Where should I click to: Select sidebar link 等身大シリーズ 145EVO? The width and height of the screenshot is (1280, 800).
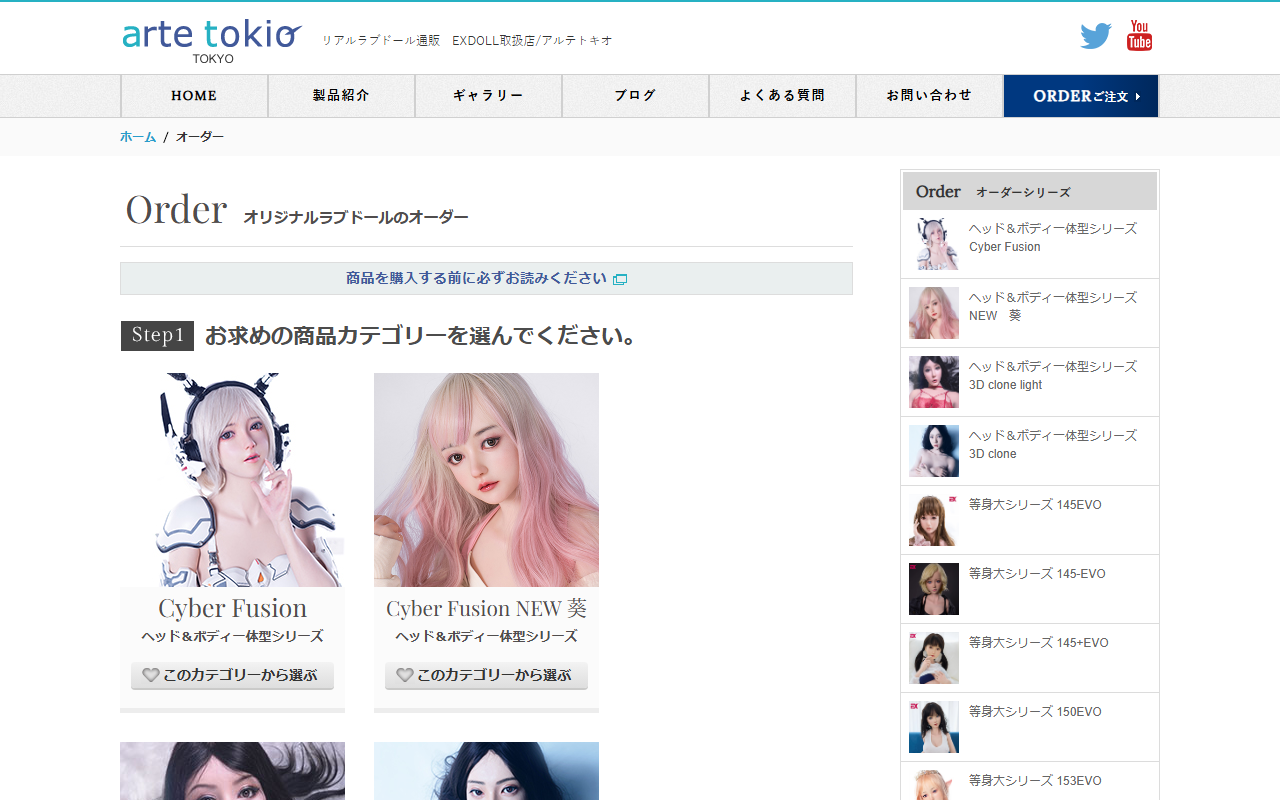tap(1035, 505)
